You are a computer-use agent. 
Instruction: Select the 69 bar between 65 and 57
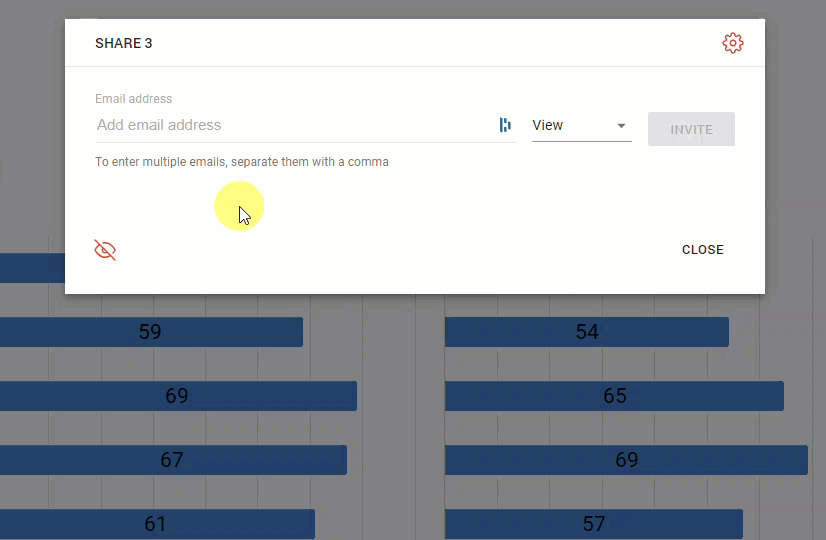pos(626,460)
